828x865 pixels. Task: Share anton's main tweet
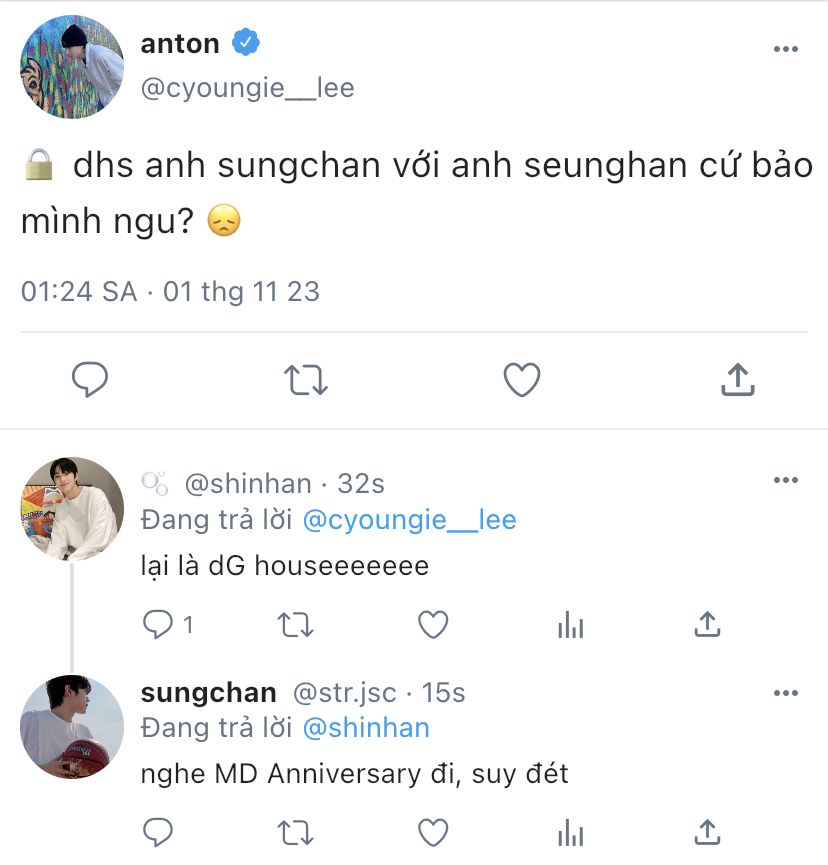pyautogui.click(x=738, y=379)
